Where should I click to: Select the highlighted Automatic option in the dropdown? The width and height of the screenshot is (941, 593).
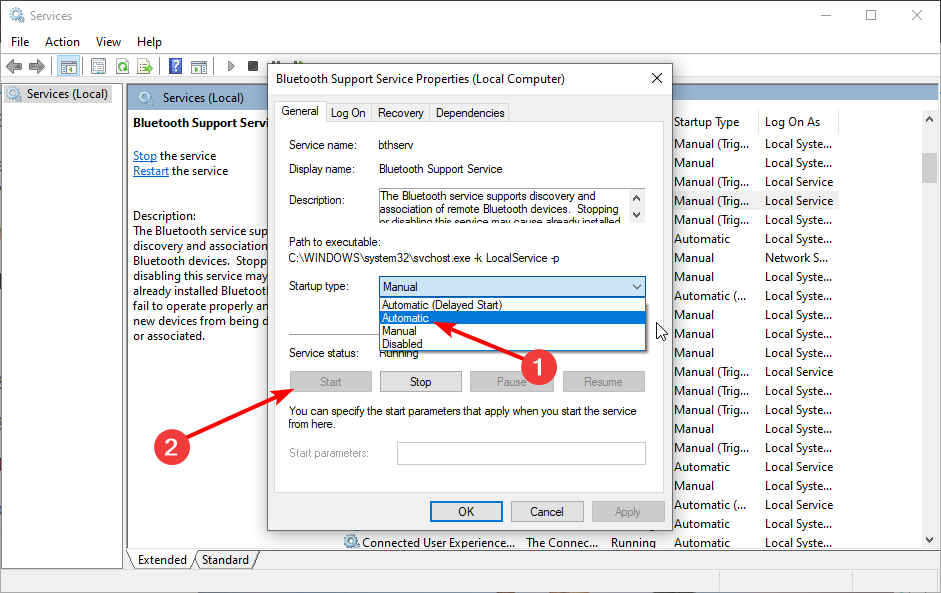[x=513, y=318]
